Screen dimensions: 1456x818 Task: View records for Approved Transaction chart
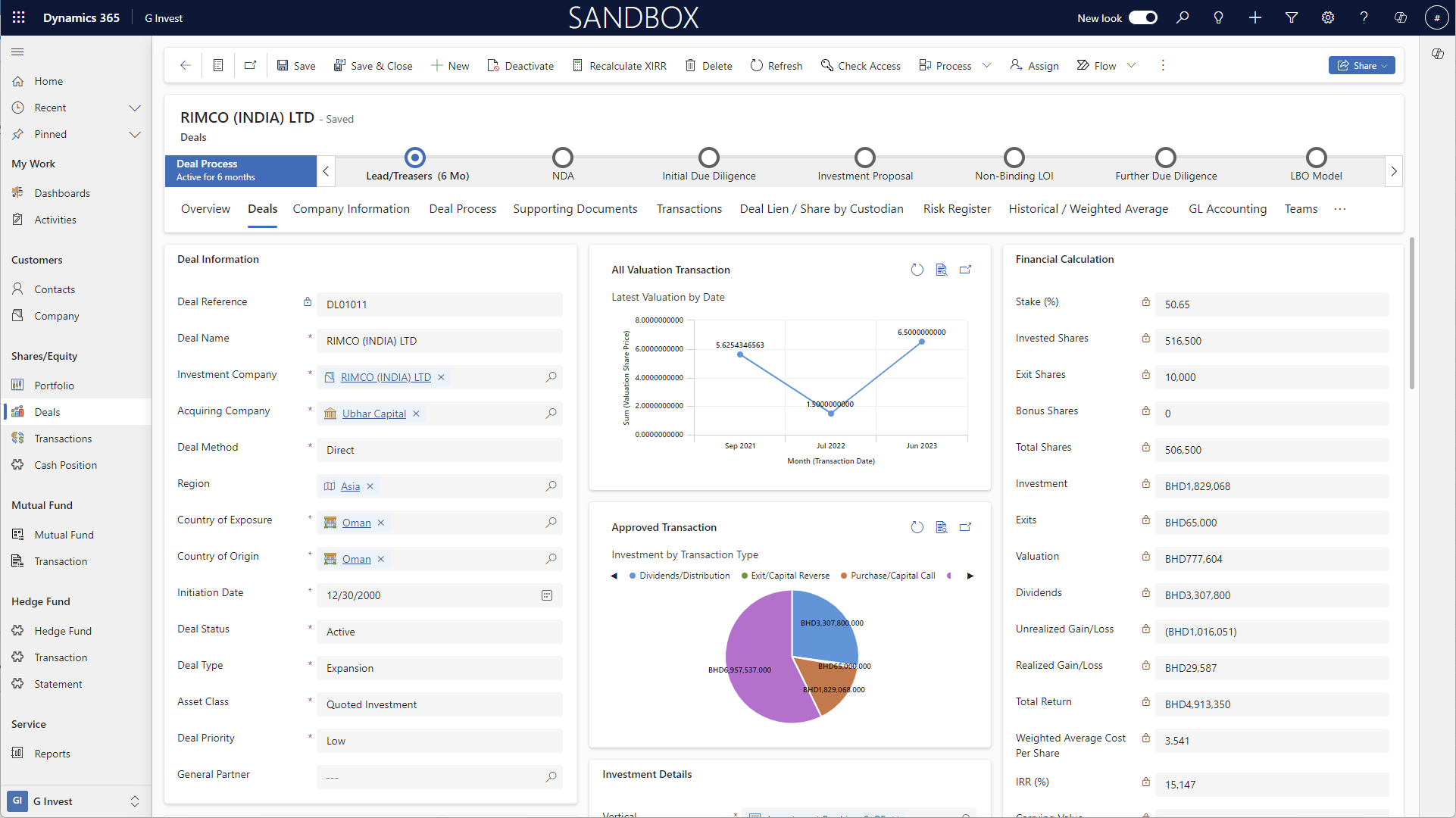[x=941, y=527]
